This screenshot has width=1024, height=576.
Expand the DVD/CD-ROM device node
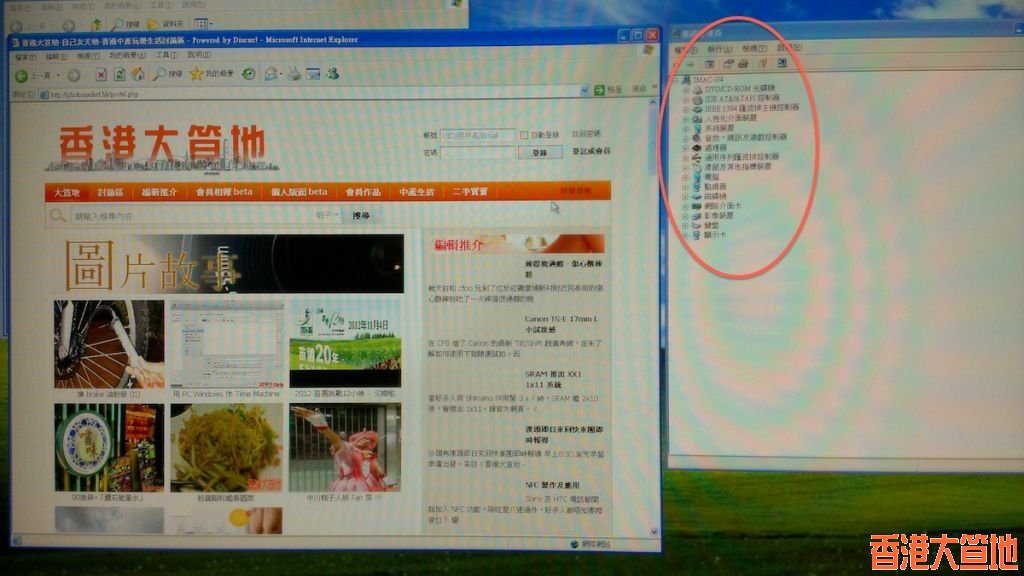point(686,89)
